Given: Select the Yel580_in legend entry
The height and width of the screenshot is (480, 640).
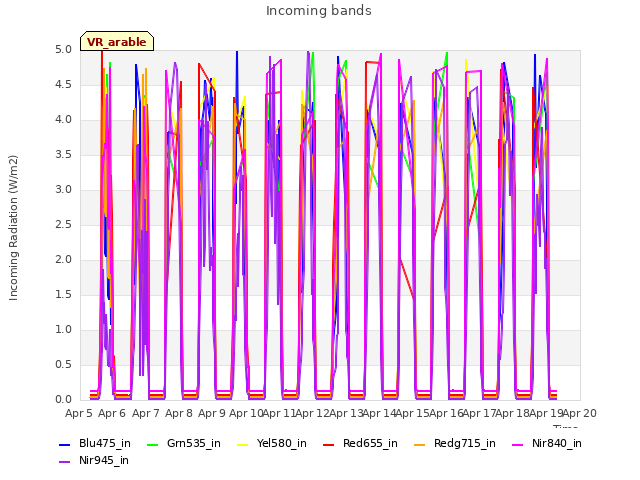Looking at the screenshot, I should tap(272, 443).
